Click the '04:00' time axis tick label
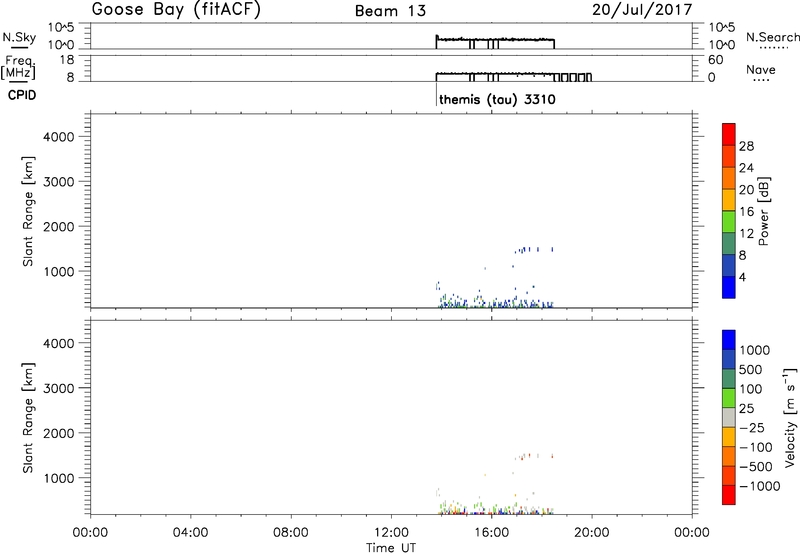The height and width of the screenshot is (554, 800). coord(190,533)
